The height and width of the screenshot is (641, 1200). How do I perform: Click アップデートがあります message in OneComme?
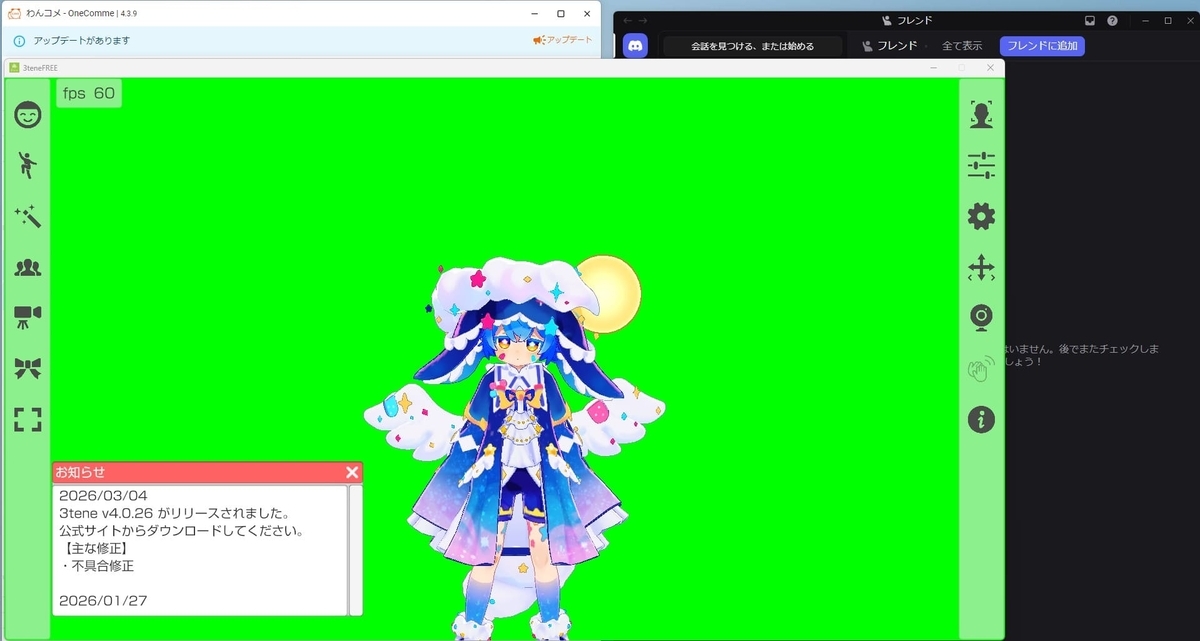click(x=82, y=41)
